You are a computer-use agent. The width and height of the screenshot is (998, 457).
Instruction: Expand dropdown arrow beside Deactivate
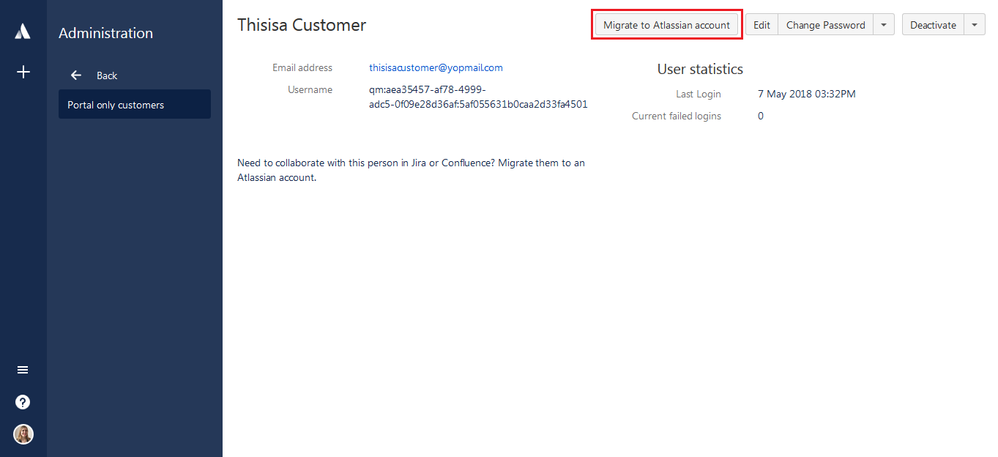coord(974,25)
